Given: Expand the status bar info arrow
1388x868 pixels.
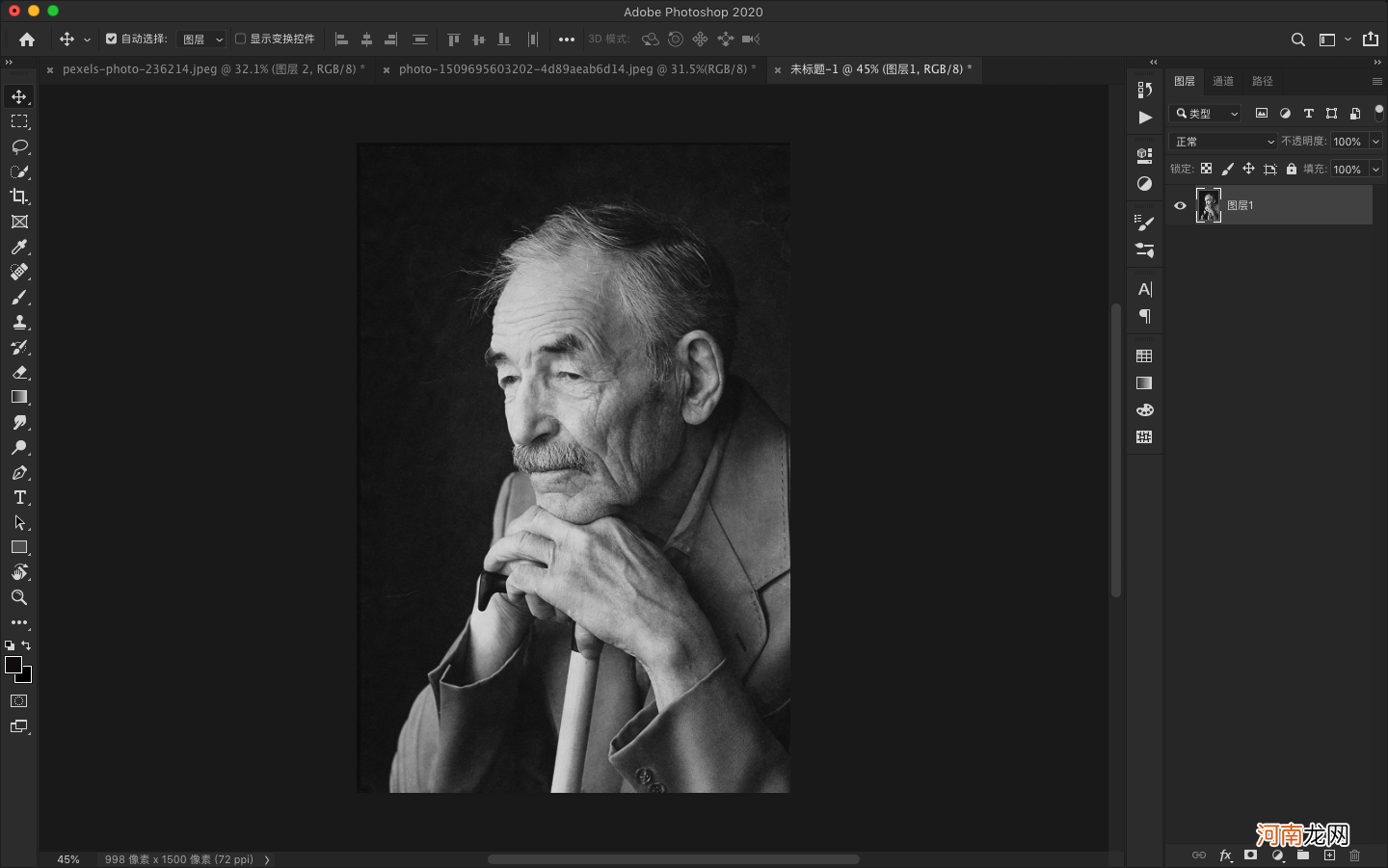Looking at the screenshot, I should pos(267,859).
